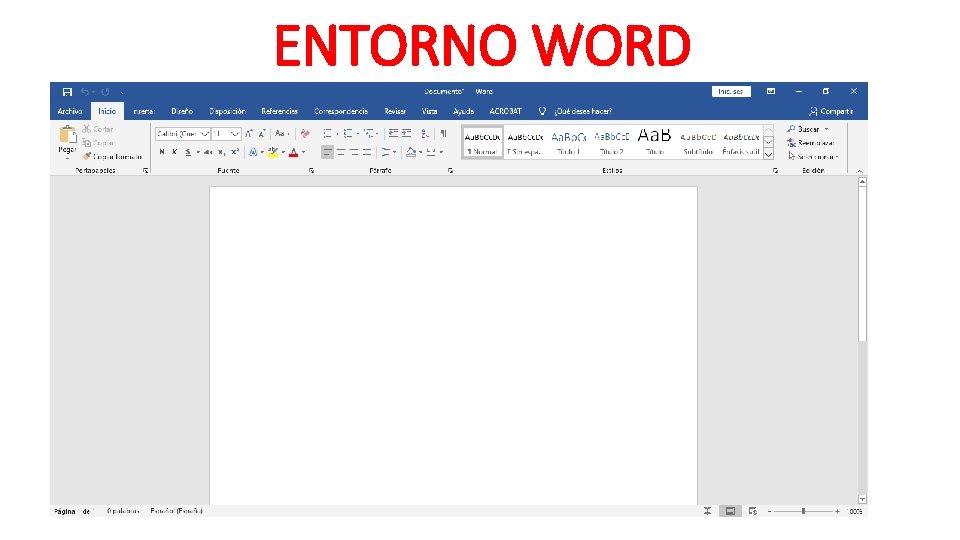
Task: Apply the Sin espaciado style
Action: click(525, 143)
